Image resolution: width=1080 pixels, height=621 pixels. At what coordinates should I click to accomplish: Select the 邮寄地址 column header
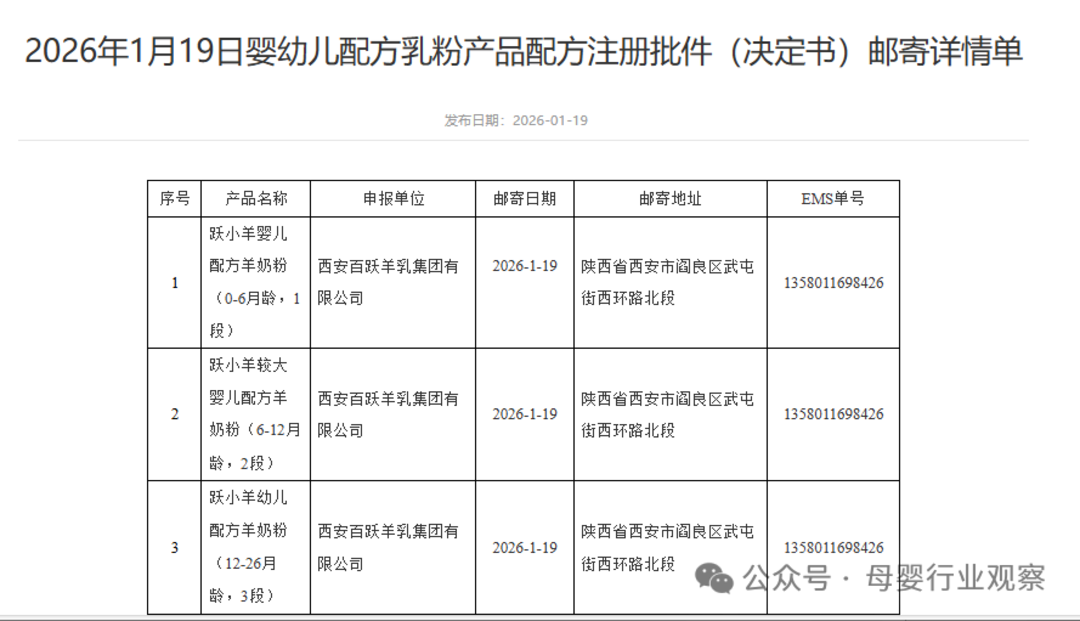670,198
